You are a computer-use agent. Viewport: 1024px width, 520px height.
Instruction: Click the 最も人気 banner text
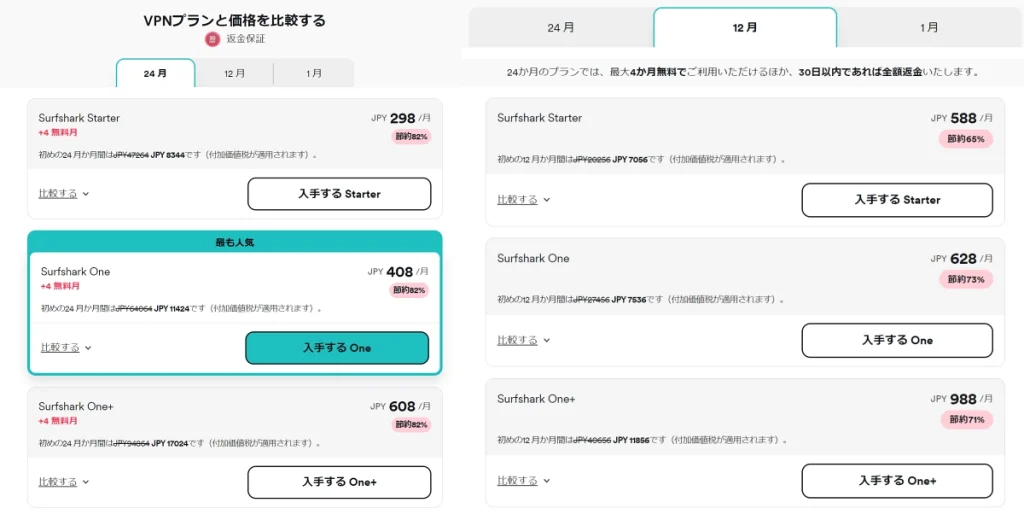[234, 242]
